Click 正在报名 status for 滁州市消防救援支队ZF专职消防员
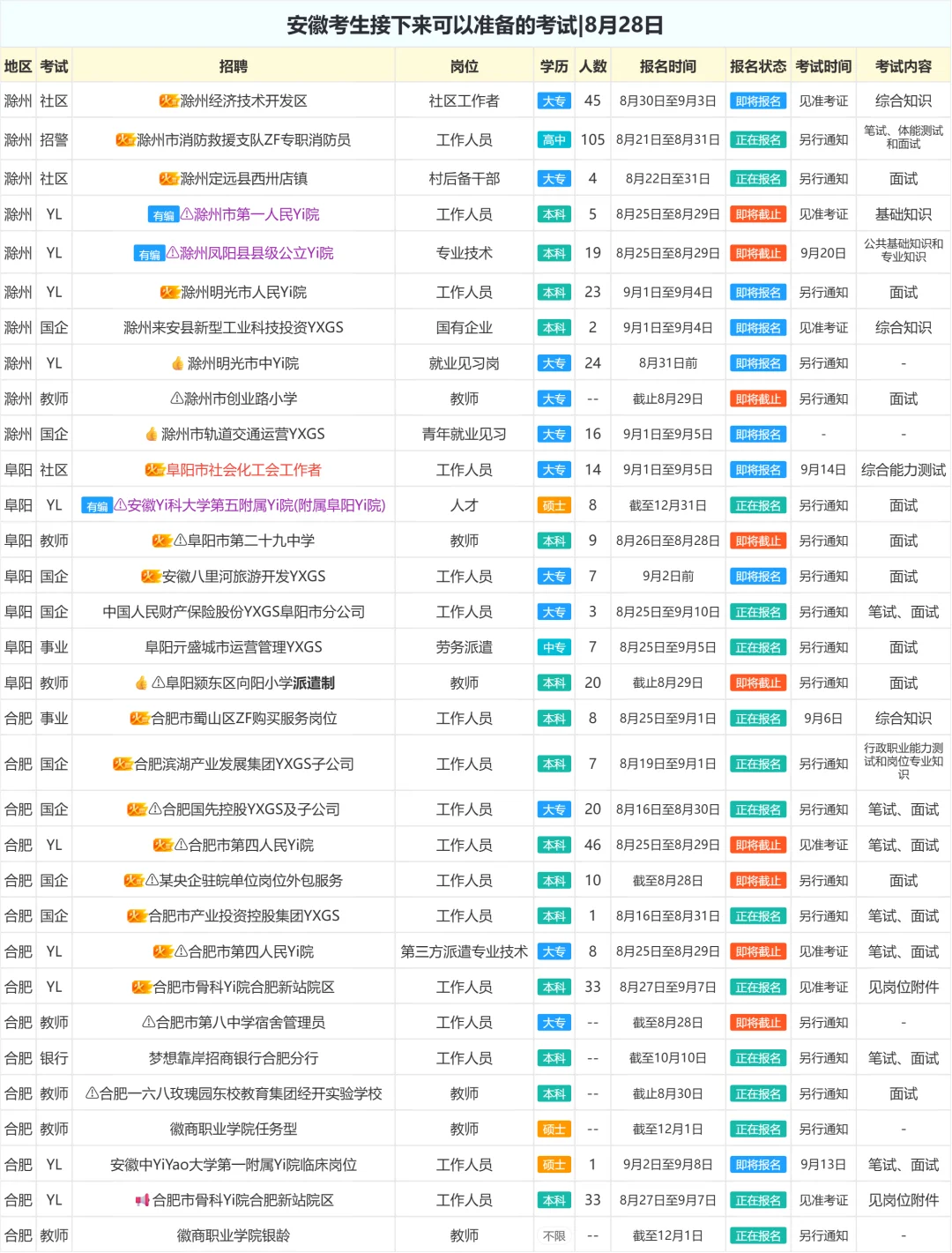This screenshot has width=952, height=1253. coord(758,140)
